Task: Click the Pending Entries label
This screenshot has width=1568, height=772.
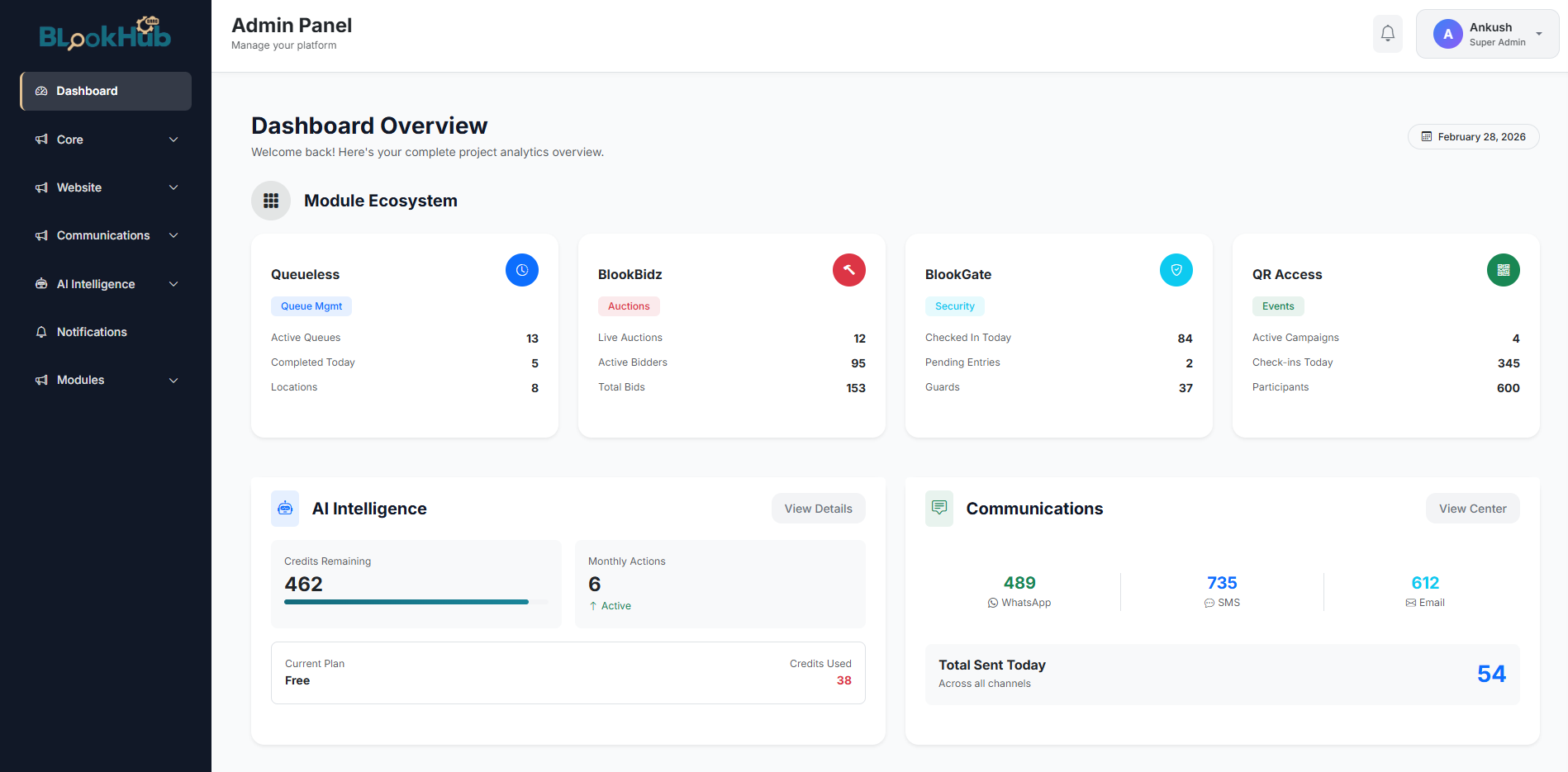Action: click(x=962, y=362)
